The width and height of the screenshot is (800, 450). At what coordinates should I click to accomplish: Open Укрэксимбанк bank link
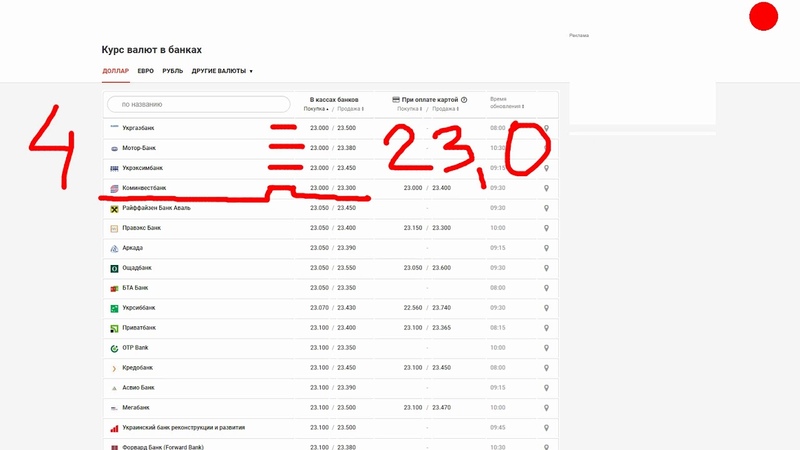(x=142, y=168)
